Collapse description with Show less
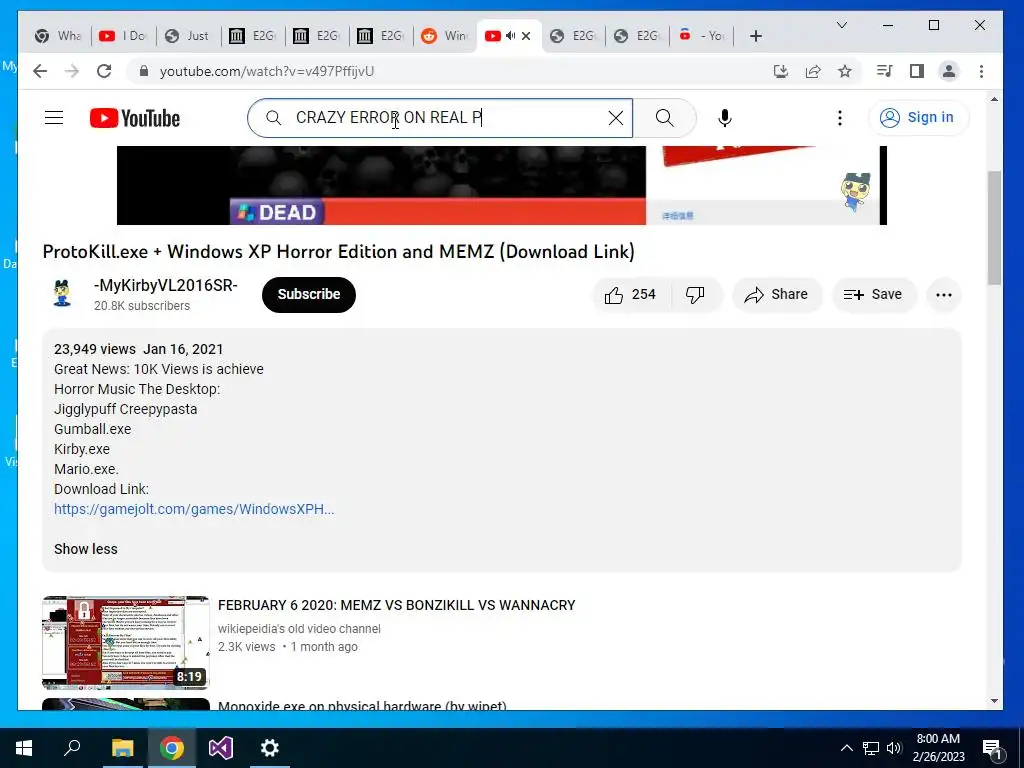 [86, 549]
